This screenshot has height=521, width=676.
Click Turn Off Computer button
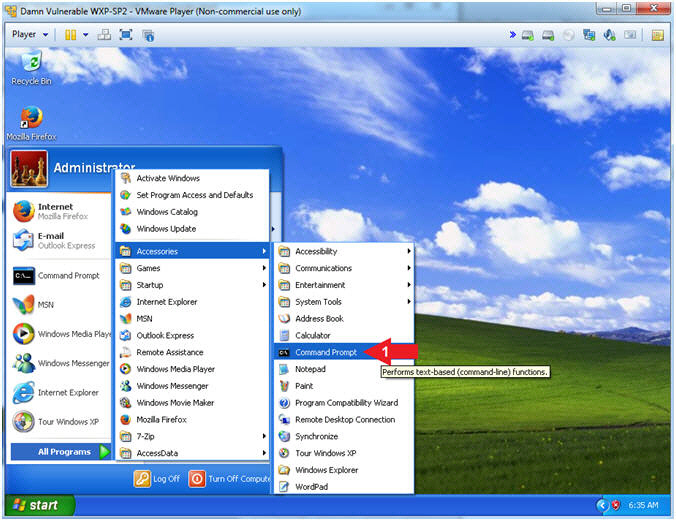230,479
